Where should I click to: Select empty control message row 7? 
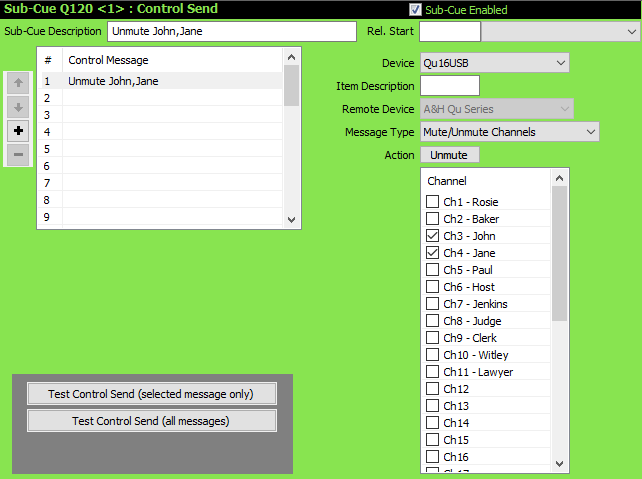pos(162,183)
